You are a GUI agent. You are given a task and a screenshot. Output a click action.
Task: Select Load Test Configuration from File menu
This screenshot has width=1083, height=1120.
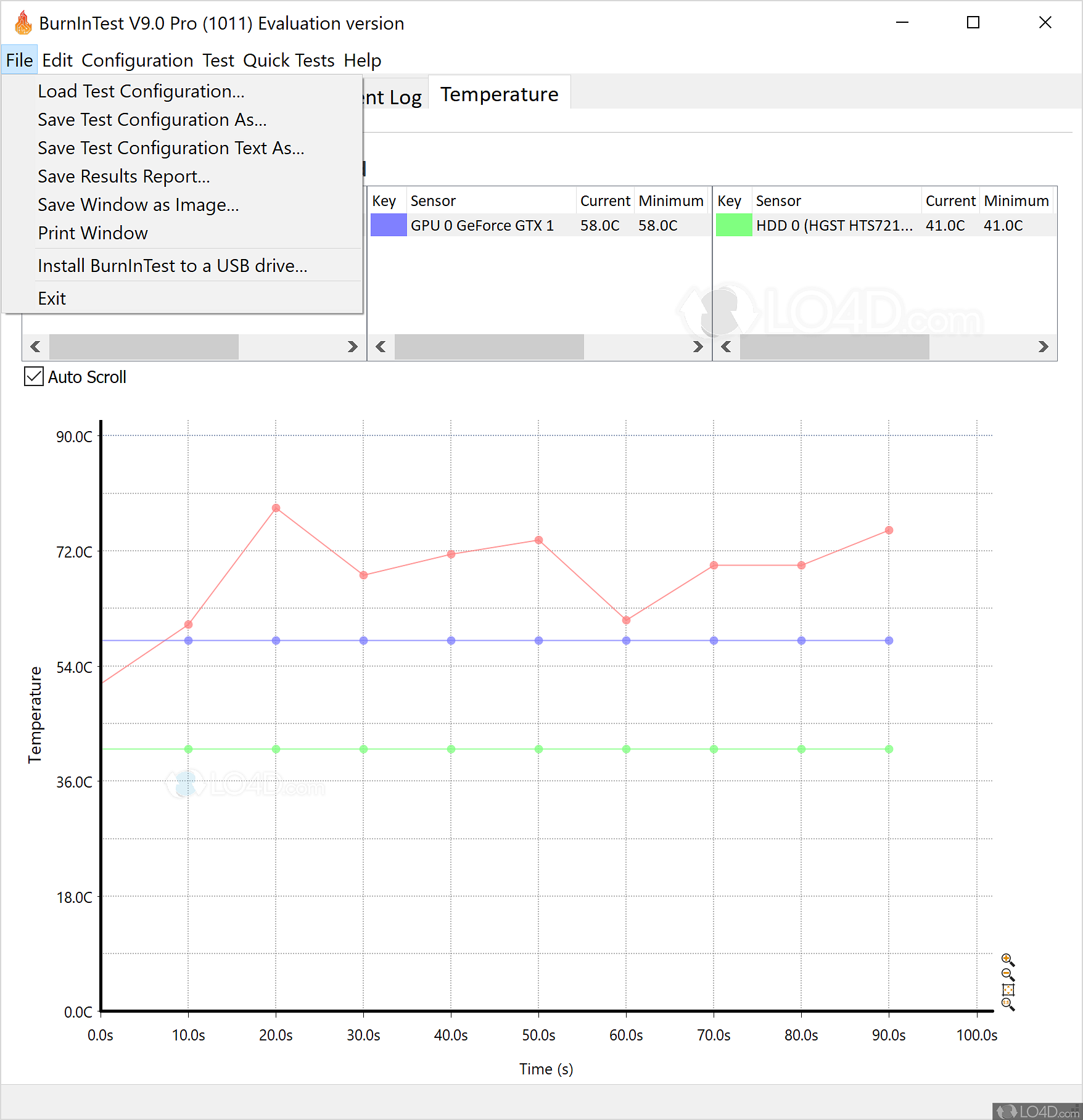pyautogui.click(x=140, y=91)
